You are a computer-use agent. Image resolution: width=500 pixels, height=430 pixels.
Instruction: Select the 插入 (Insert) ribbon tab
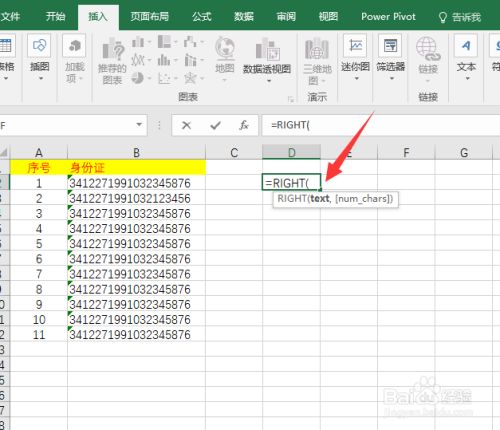coord(98,16)
